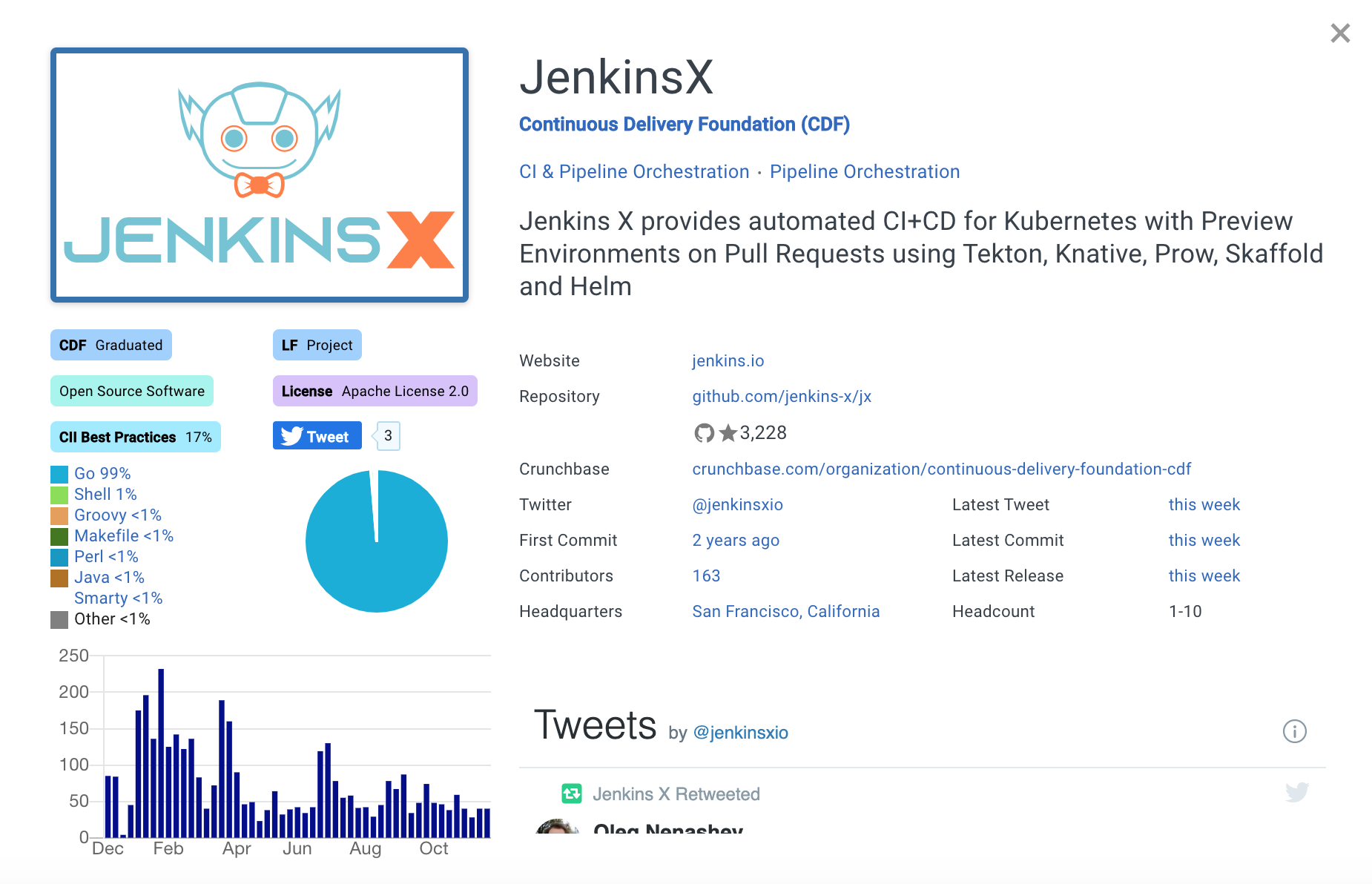Click the Twitter bird Tweet button
This screenshot has width=1372, height=884.
click(317, 436)
